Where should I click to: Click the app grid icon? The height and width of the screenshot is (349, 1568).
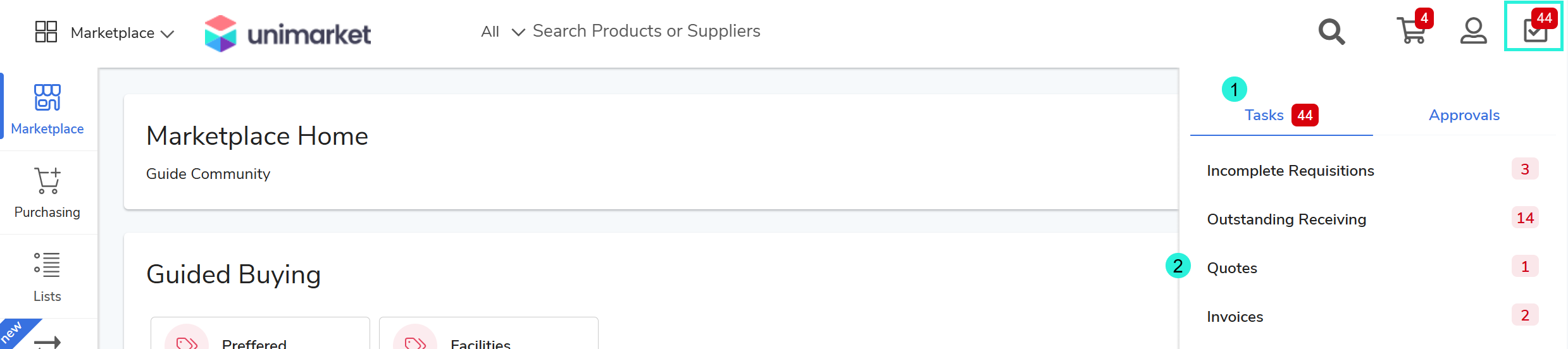tap(46, 32)
